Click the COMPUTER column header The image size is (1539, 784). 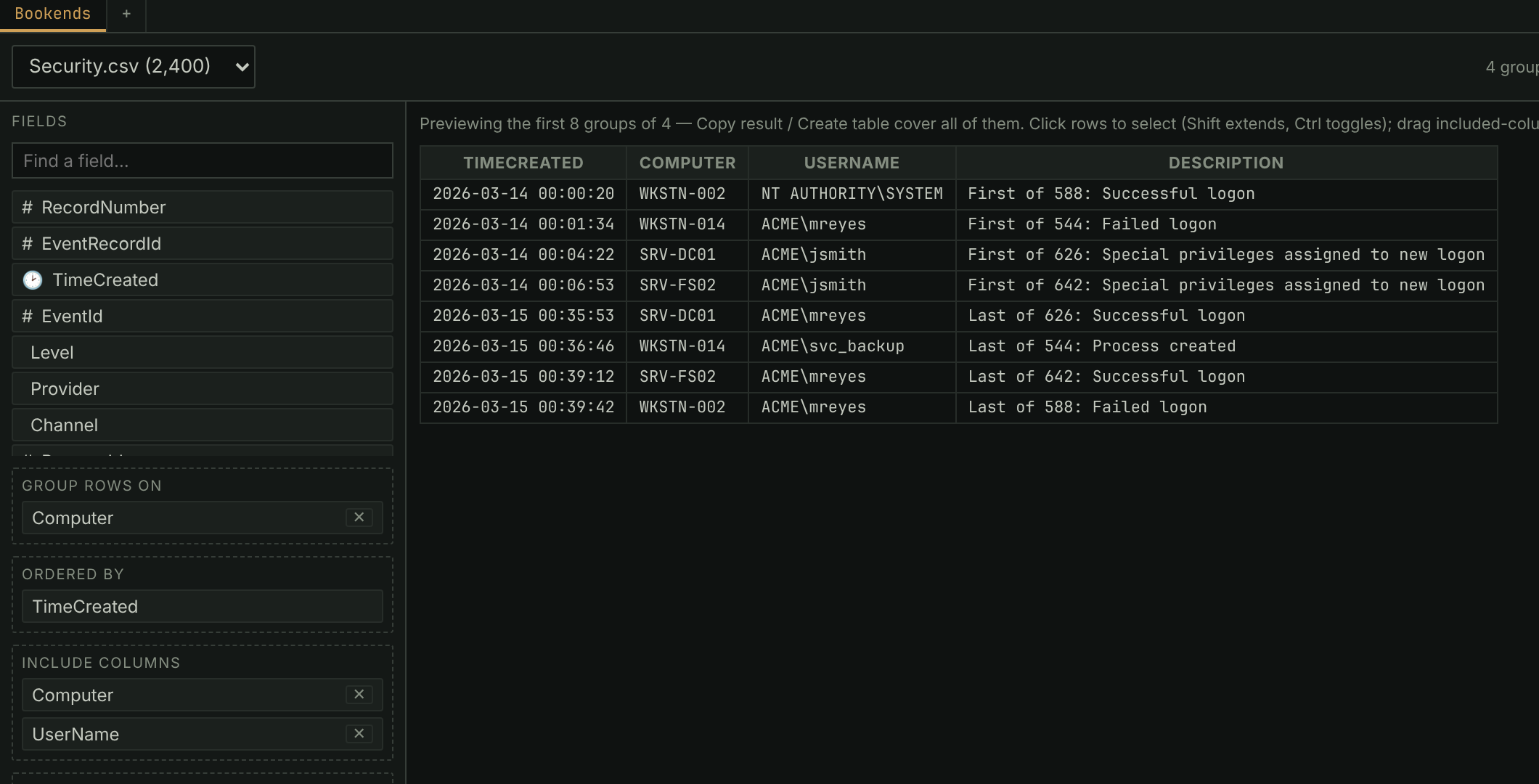coord(687,163)
